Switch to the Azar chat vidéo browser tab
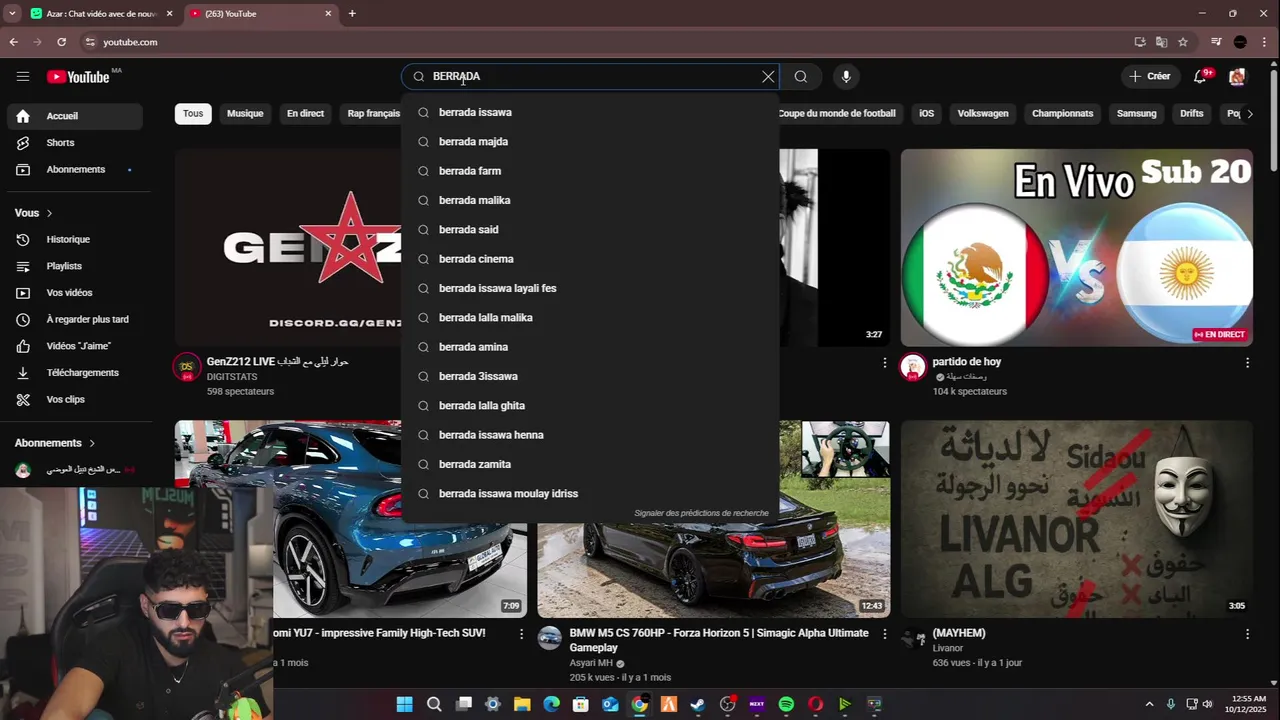Screen dimensions: 1280x720 click(x=101, y=14)
